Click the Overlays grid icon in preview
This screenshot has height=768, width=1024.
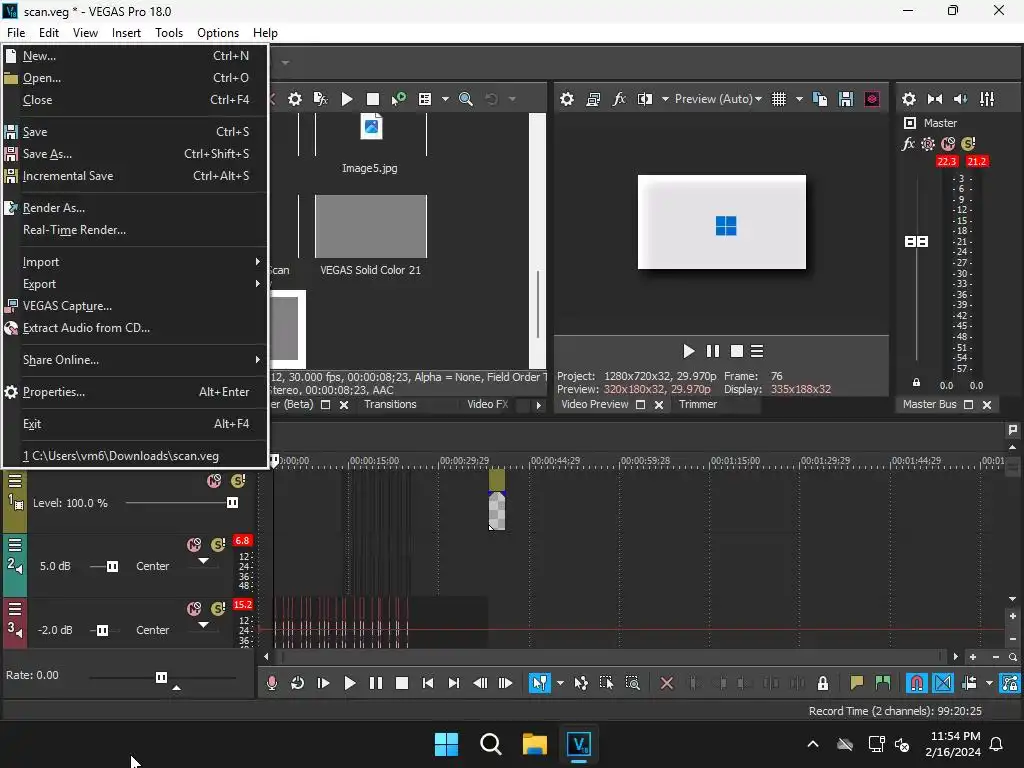(778, 99)
